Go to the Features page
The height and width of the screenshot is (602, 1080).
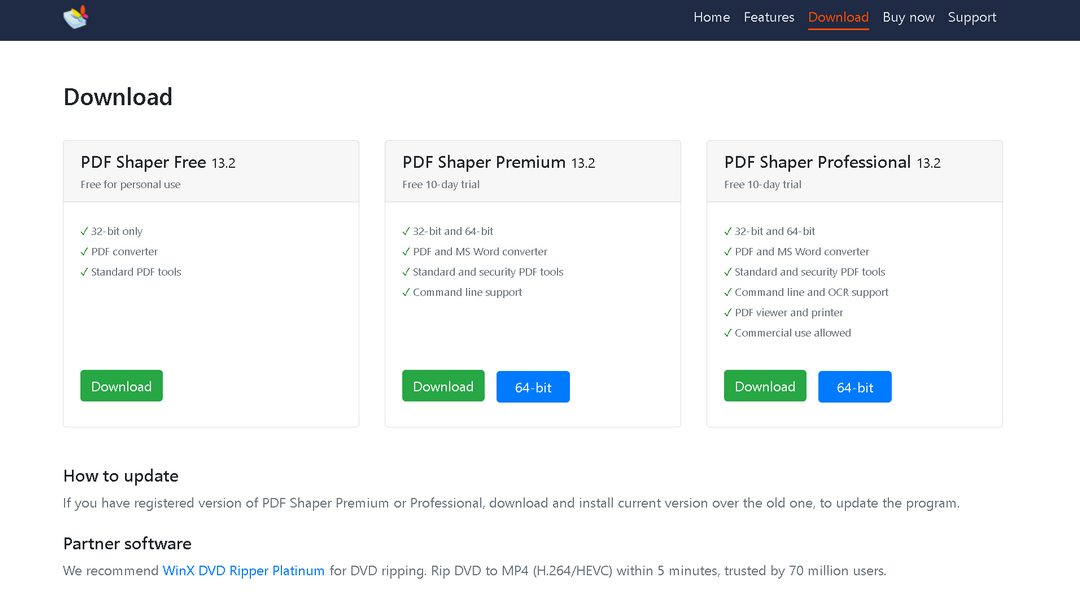[769, 17]
